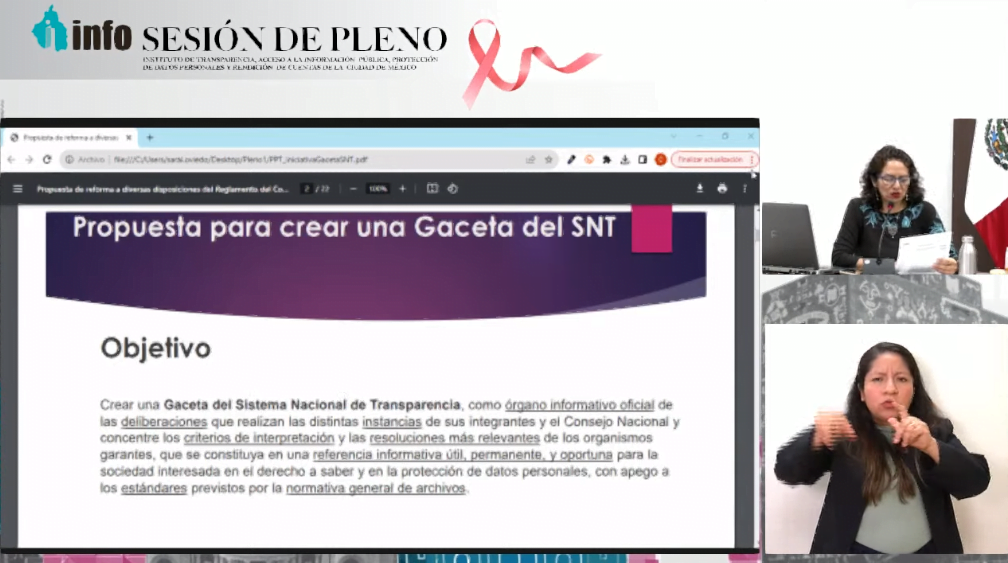Open the tab search chevron dropdown

(673, 137)
